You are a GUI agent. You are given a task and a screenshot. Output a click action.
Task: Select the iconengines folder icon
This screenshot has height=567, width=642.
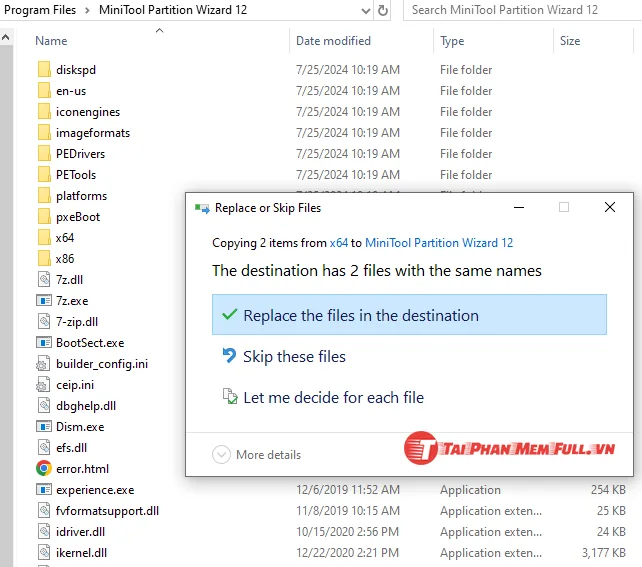click(x=44, y=111)
